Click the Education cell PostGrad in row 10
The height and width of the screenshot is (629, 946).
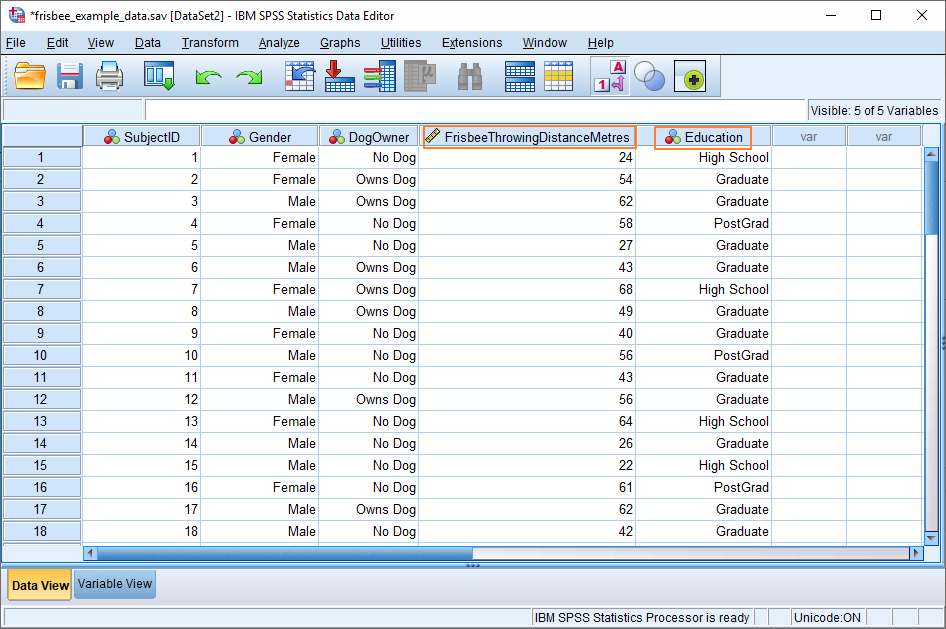tap(703, 355)
